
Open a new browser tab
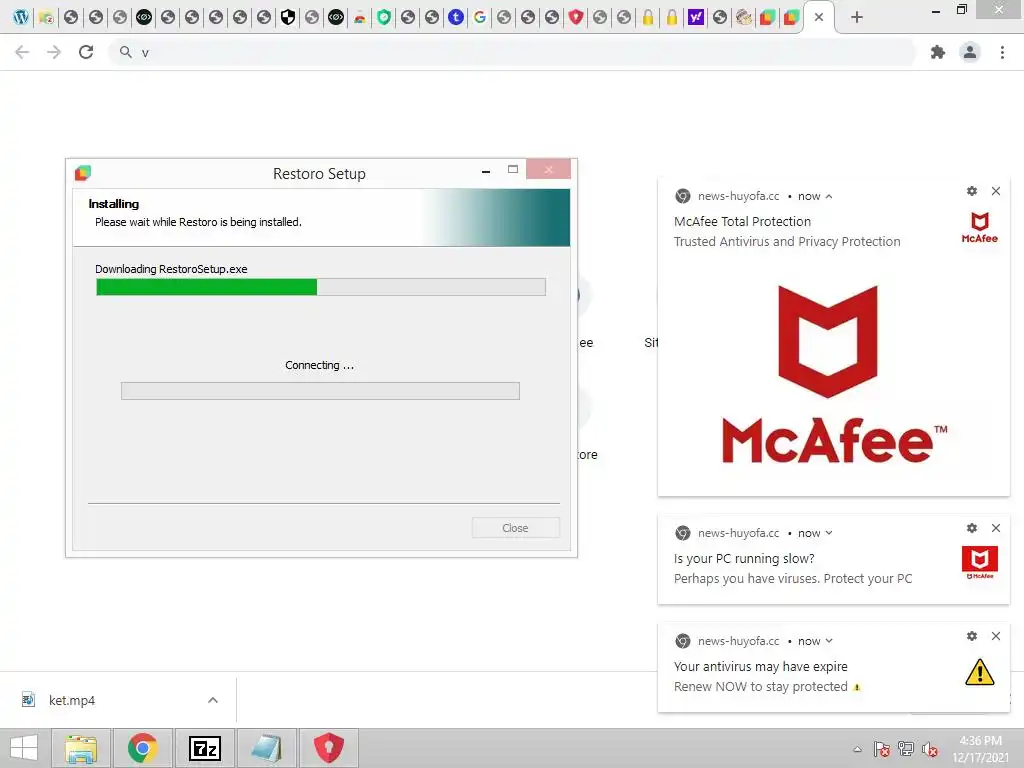pos(857,18)
